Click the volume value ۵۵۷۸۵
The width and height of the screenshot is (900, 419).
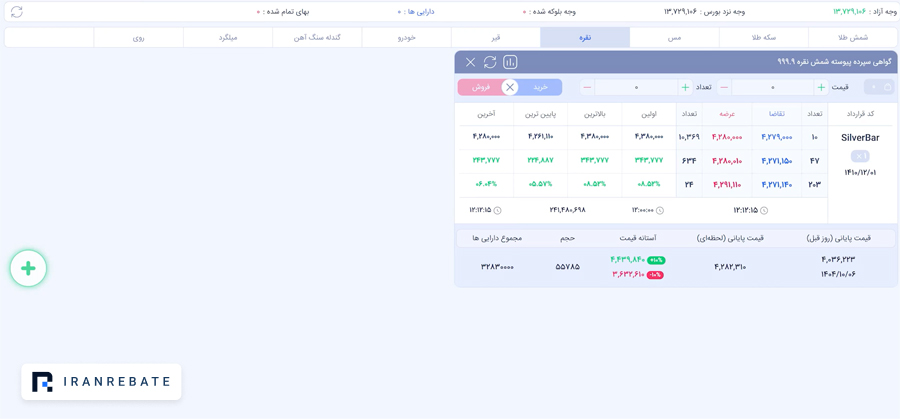[567, 267]
